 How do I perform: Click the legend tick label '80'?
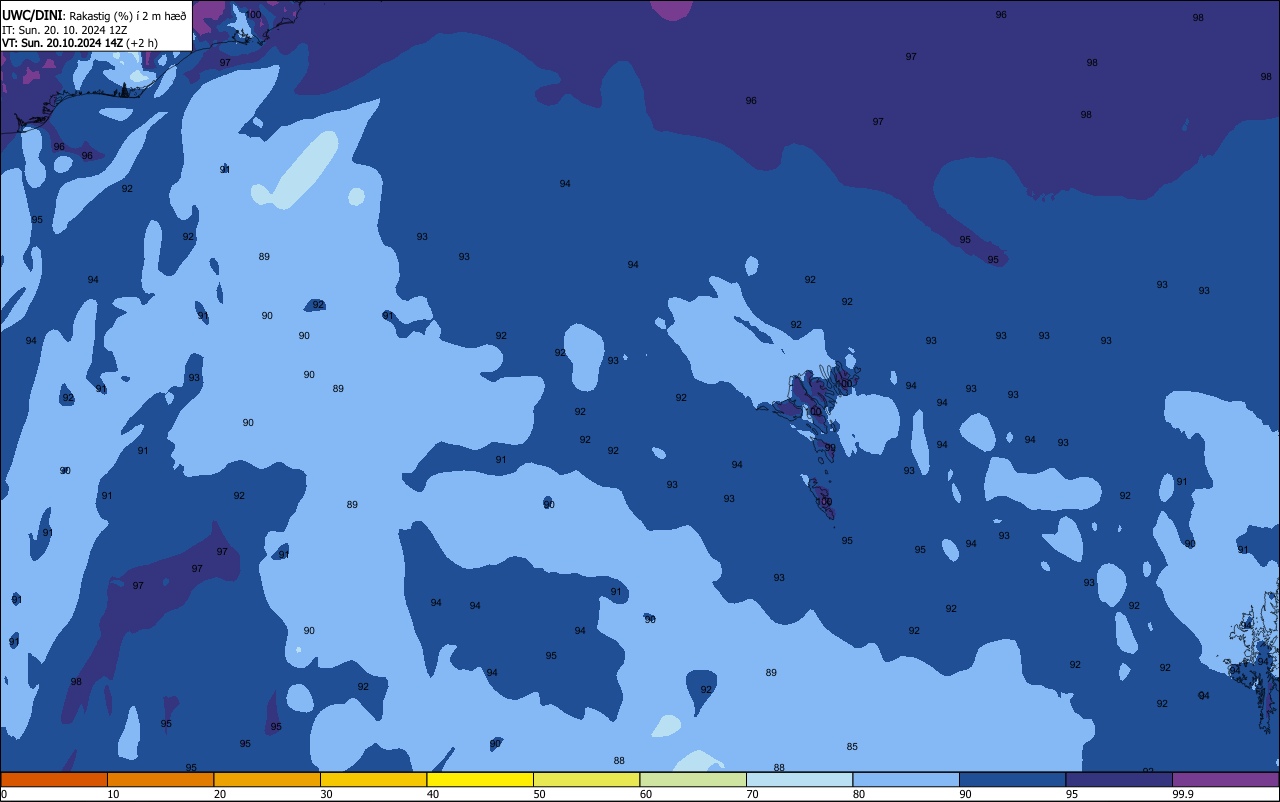pos(859,794)
